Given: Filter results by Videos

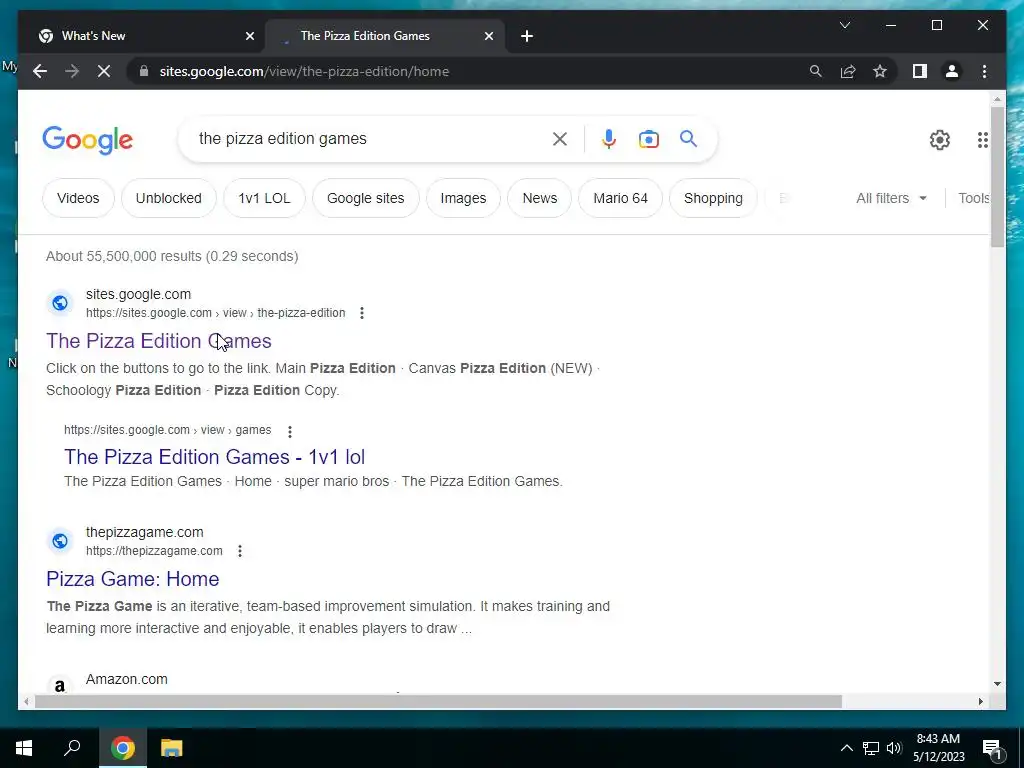Looking at the screenshot, I should pos(78,198).
